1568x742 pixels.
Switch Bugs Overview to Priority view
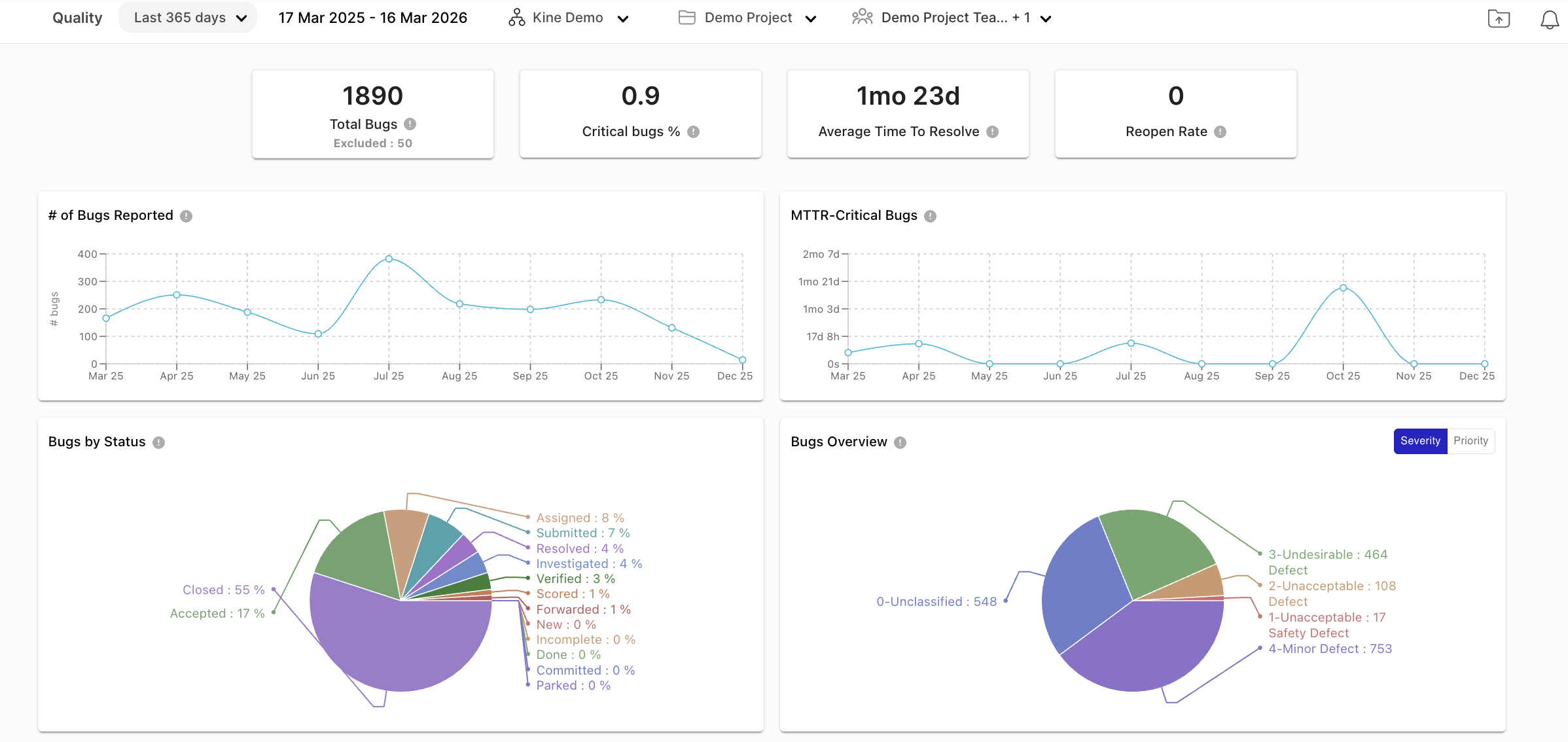point(1470,441)
